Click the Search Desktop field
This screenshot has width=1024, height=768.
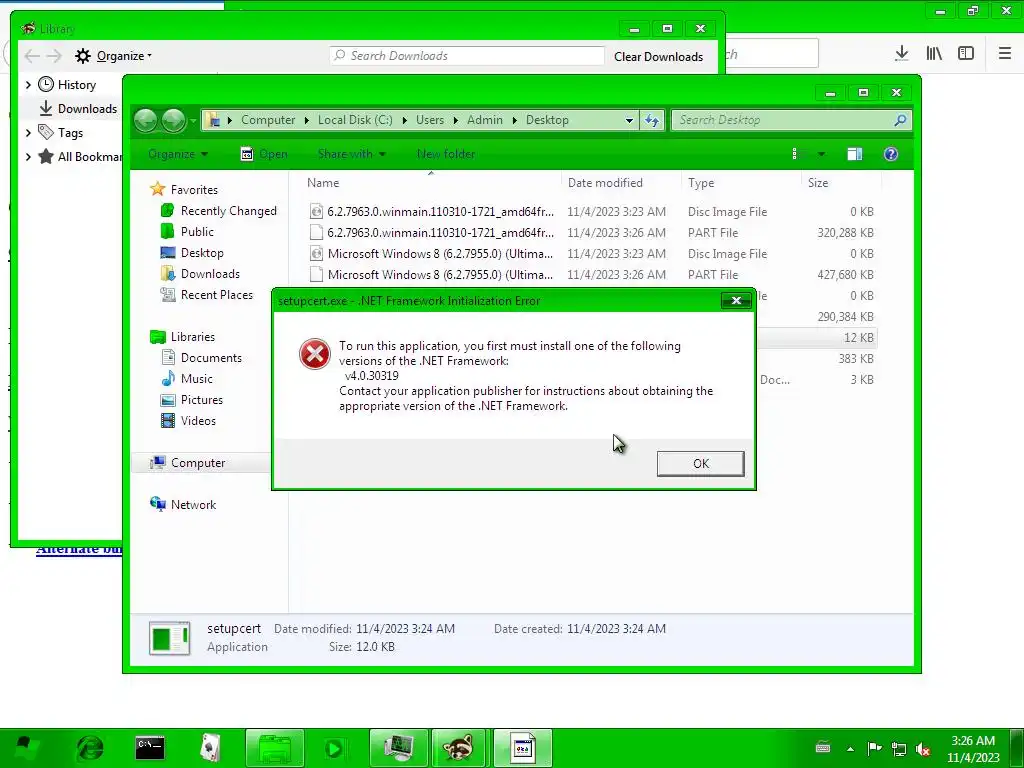[790, 120]
